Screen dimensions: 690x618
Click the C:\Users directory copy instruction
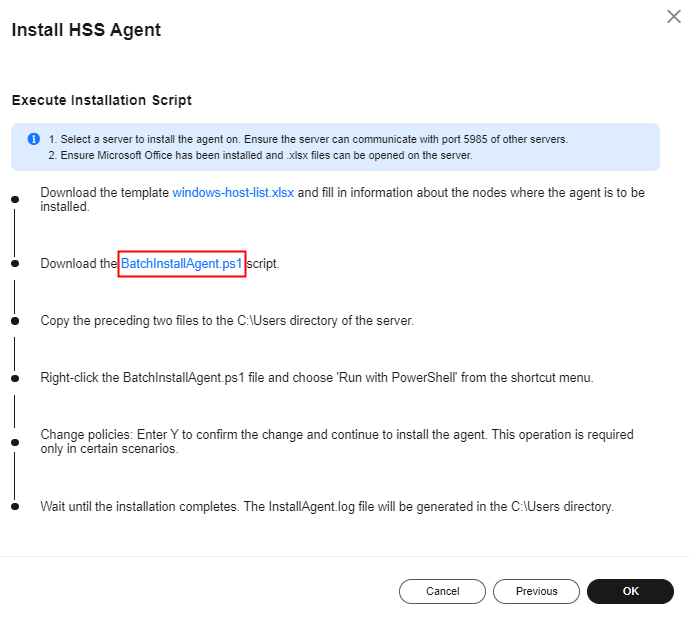(227, 320)
